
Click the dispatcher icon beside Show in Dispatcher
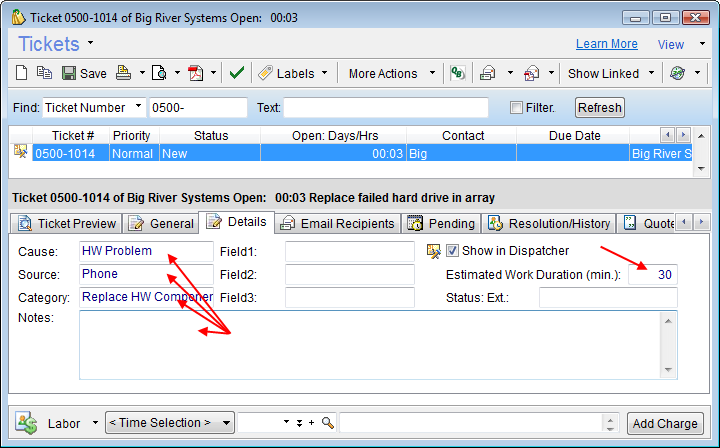[433, 251]
